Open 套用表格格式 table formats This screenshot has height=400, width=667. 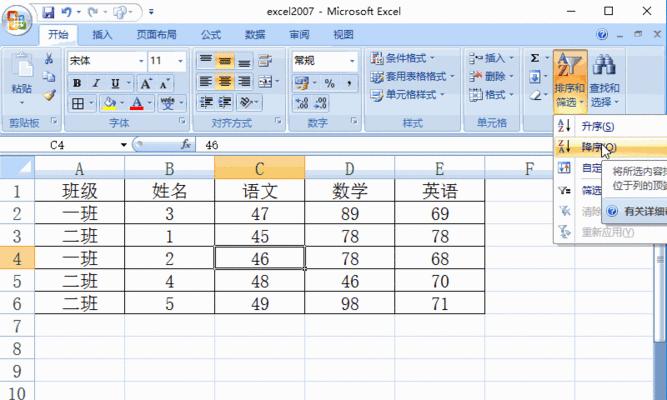pos(412,77)
